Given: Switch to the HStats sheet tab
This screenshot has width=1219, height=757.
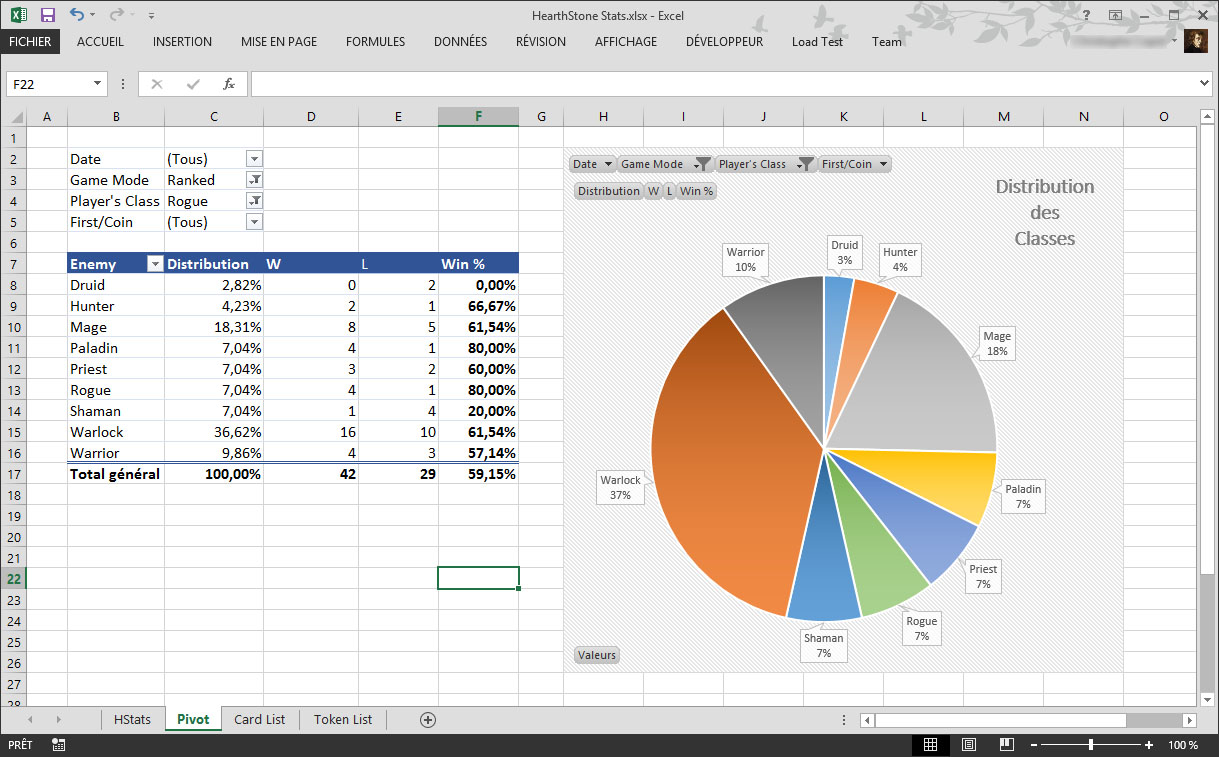Looking at the screenshot, I should click(132, 719).
